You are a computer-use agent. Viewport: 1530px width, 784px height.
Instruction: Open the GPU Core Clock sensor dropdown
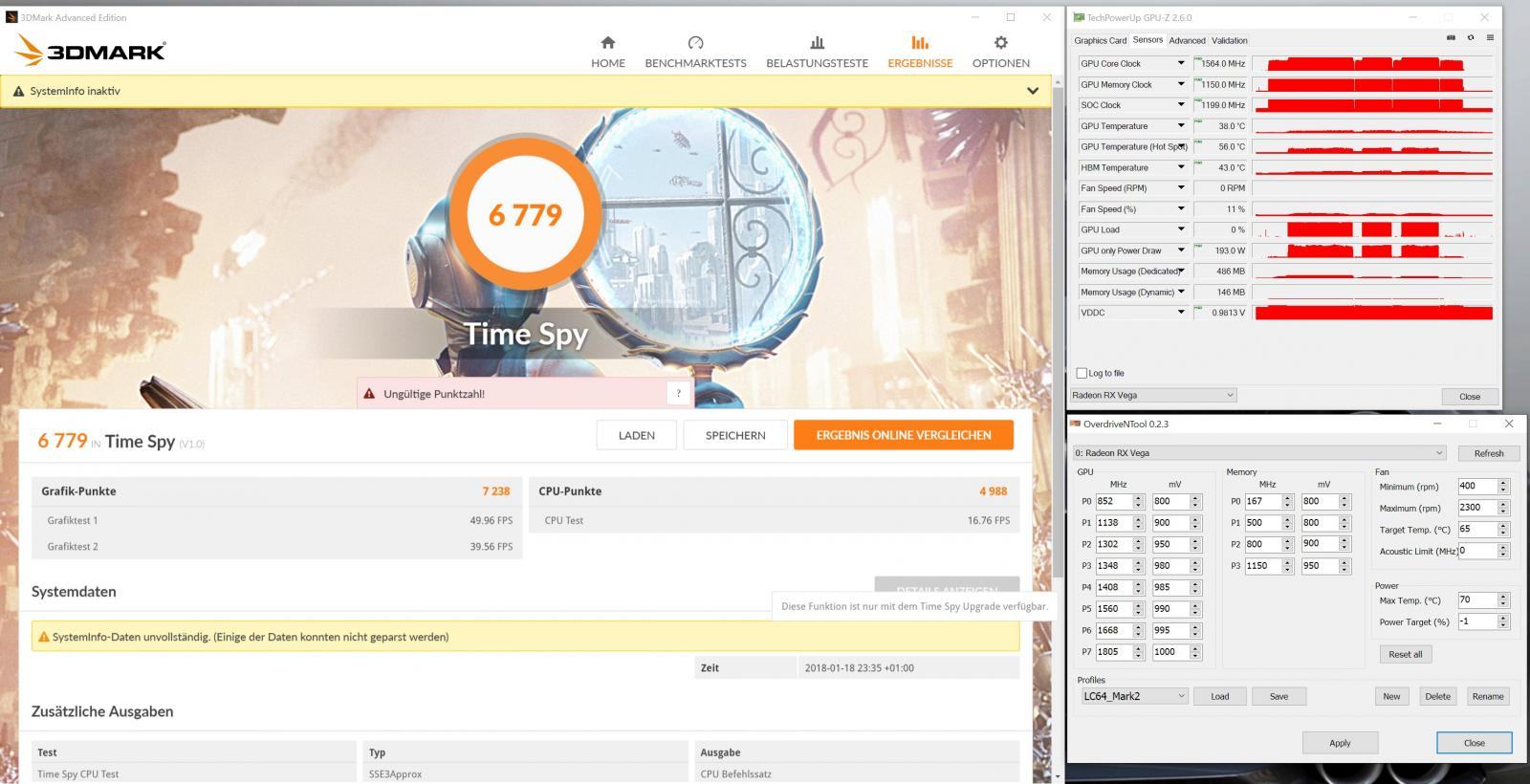tap(1181, 63)
